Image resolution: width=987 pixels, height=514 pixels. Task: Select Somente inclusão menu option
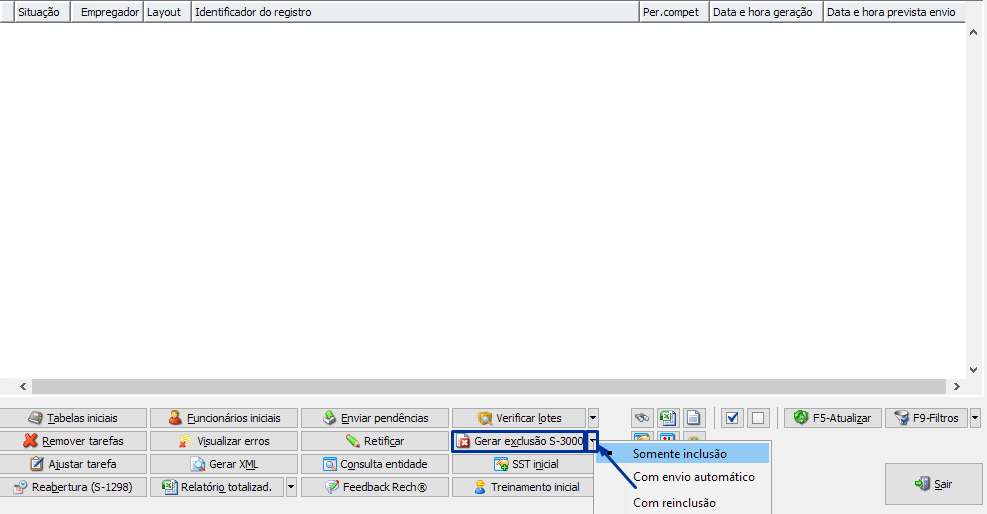(683, 454)
